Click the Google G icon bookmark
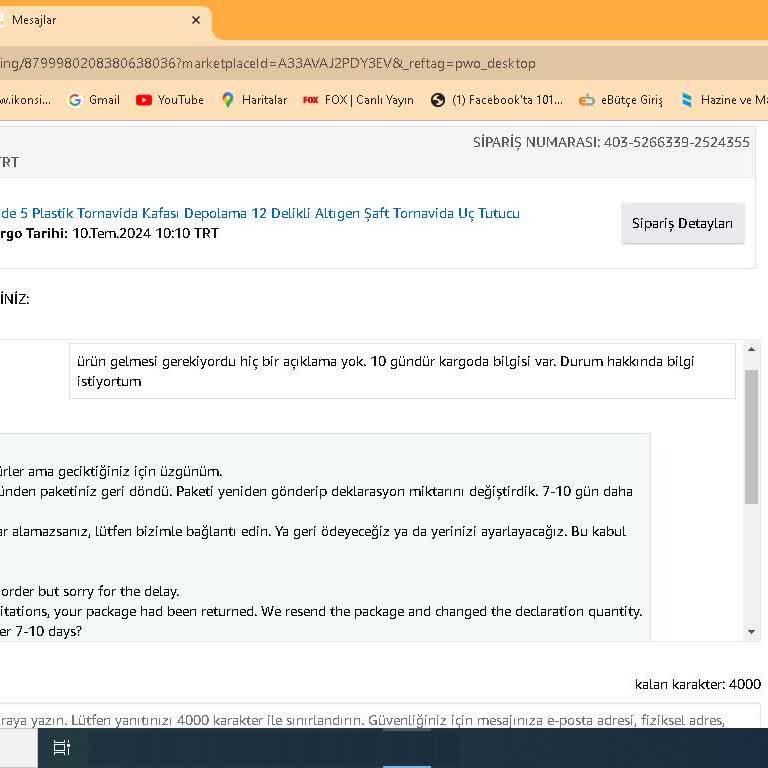The image size is (768, 768). click(x=75, y=100)
